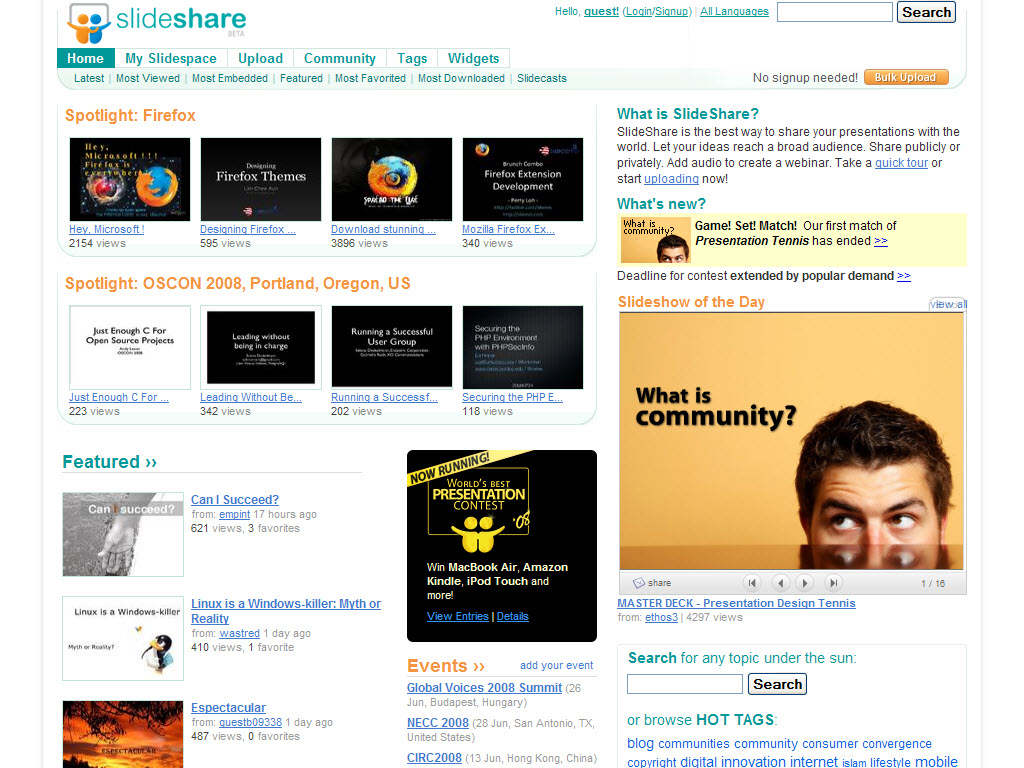Open Designing Firefox Themes thumbnail
The width and height of the screenshot is (1024, 768).
(x=261, y=179)
